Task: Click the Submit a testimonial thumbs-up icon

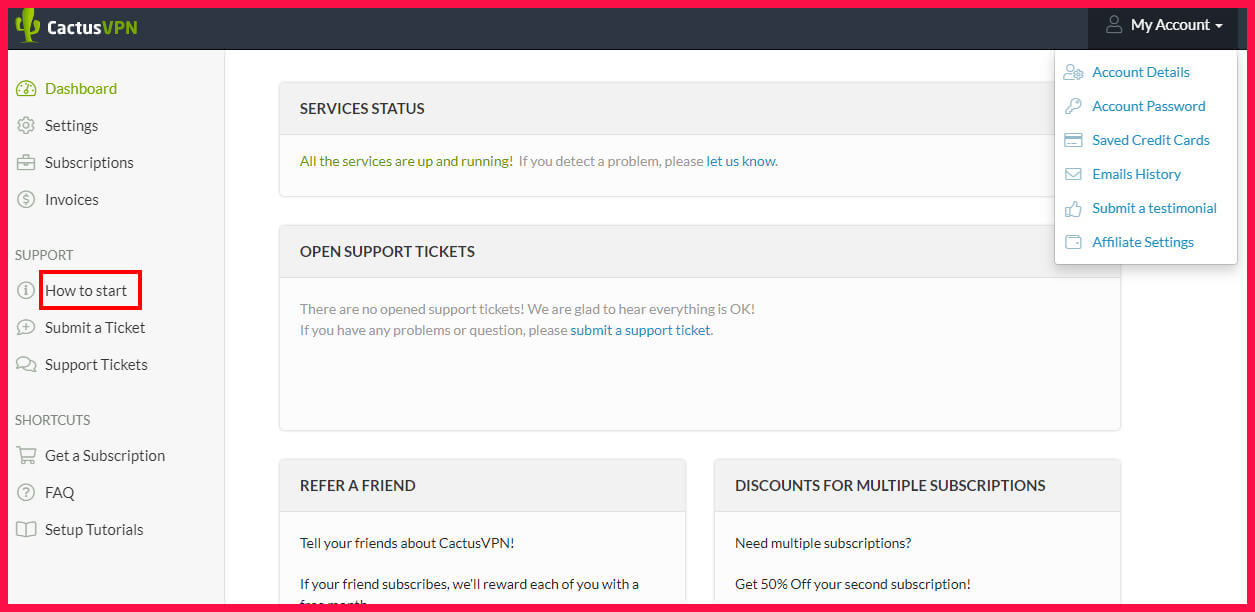Action: coord(1073,208)
